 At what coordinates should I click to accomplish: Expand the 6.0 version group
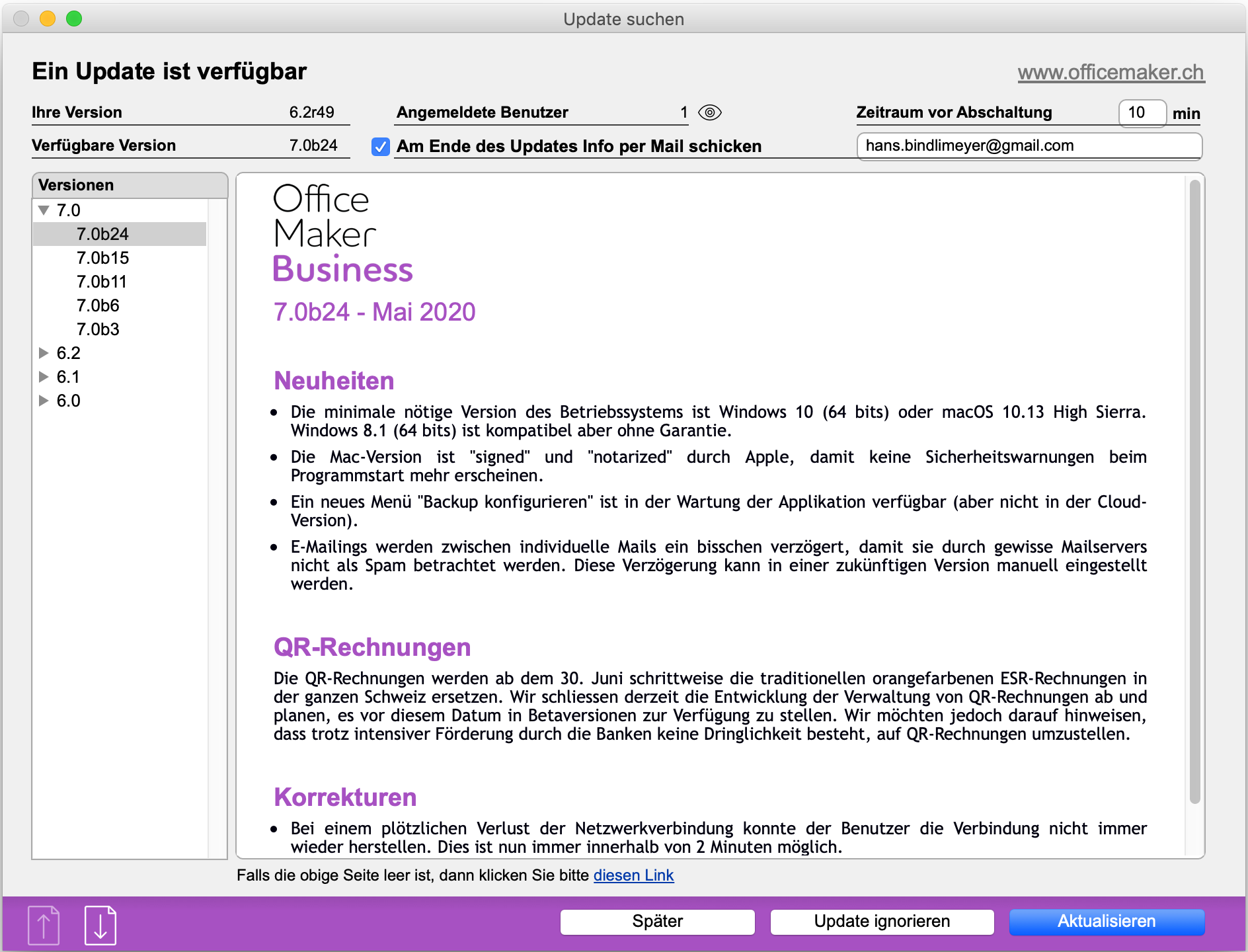pyautogui.click(x=44, y=401)
